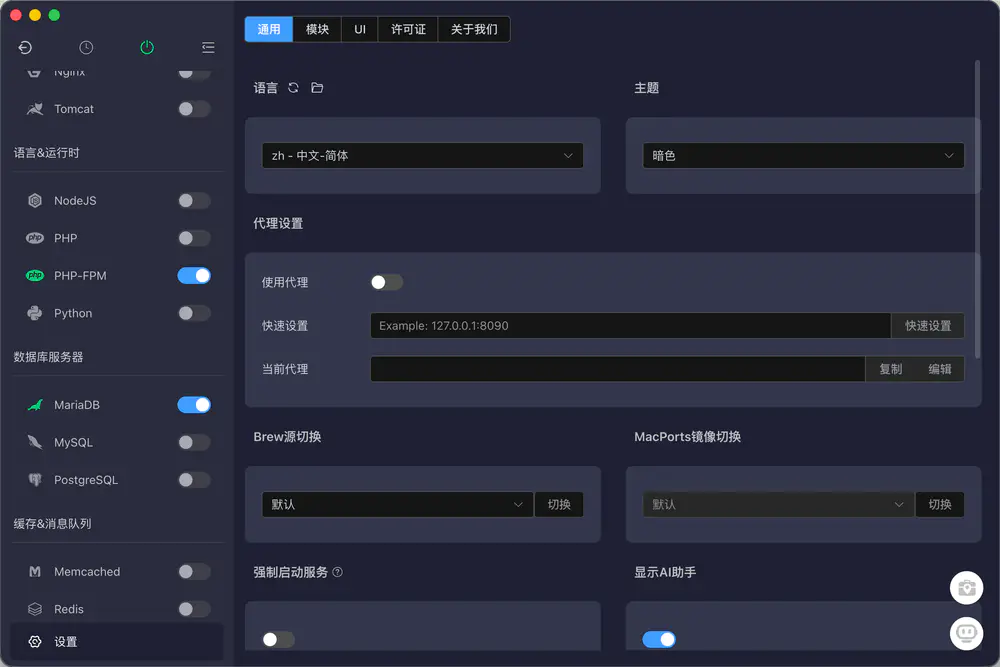Select the PHP-FPM label in sidebar

tap(80, 275)
